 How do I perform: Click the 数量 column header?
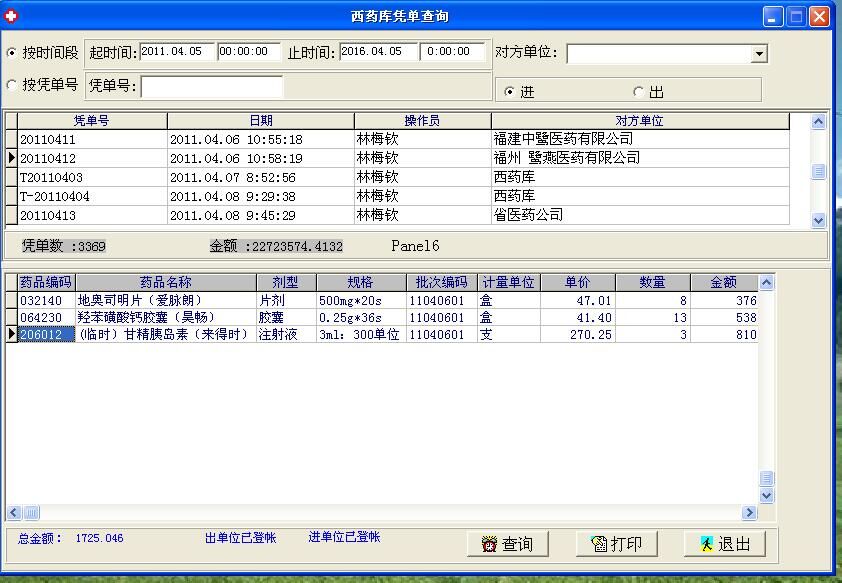pyautogui.click(x=653, y=282)
